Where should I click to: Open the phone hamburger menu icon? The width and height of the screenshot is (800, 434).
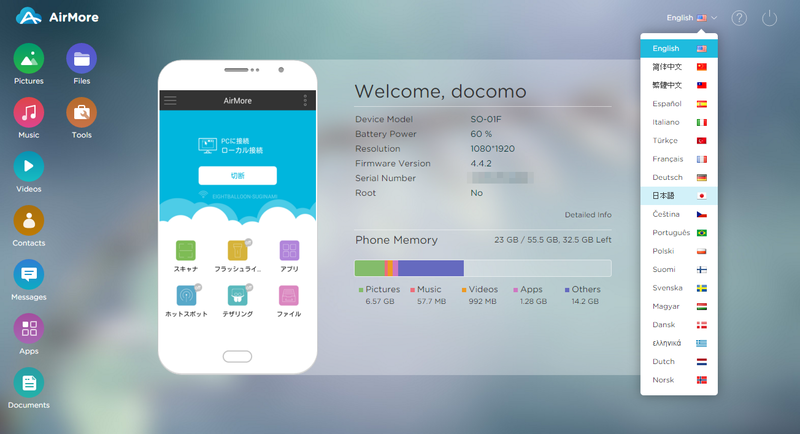170,100
